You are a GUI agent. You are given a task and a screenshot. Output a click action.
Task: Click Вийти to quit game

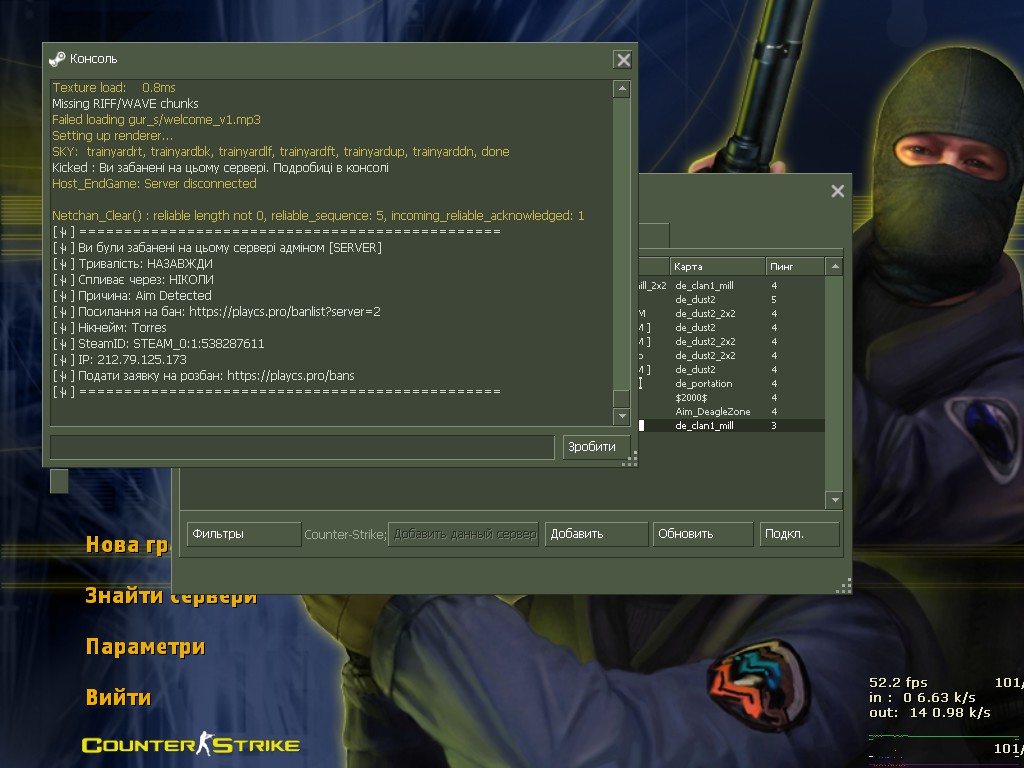coord(118,697)
